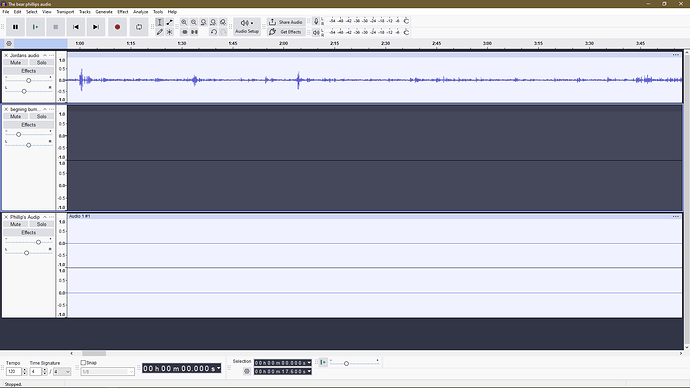Open the Audio Setup dropdown
Screen dimensions: 690x388
(247, 27)
